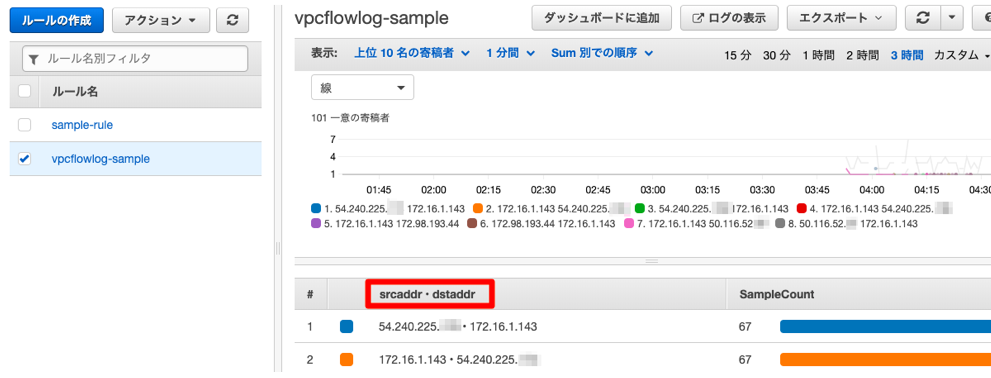Viewport: 991px width, 378px height.
Task: Check the sample-rule checkbox
Action: coord(25,125)
